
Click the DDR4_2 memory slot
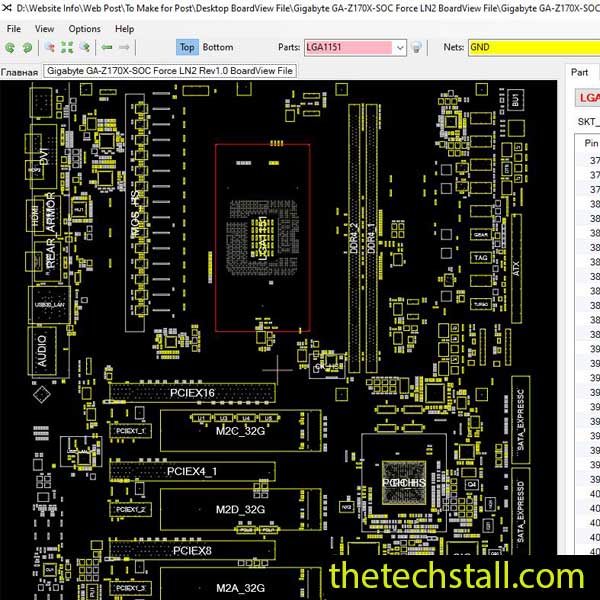coord(354,238)
